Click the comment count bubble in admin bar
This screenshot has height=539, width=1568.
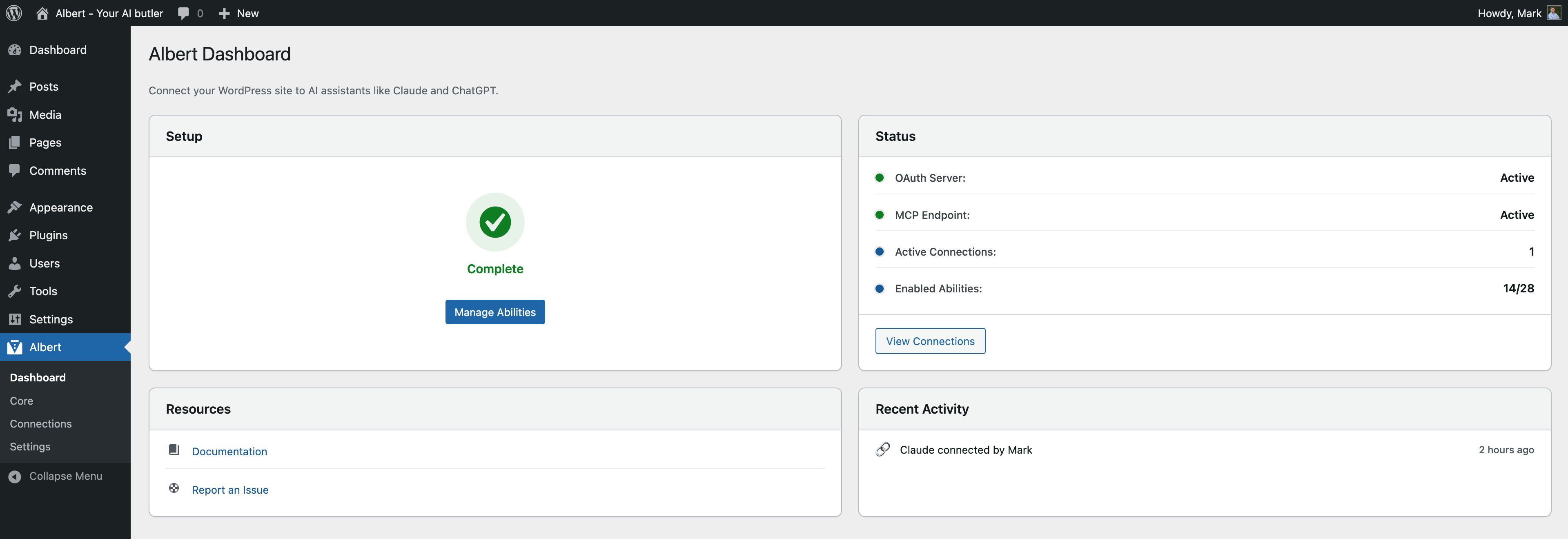click(189, 13)
